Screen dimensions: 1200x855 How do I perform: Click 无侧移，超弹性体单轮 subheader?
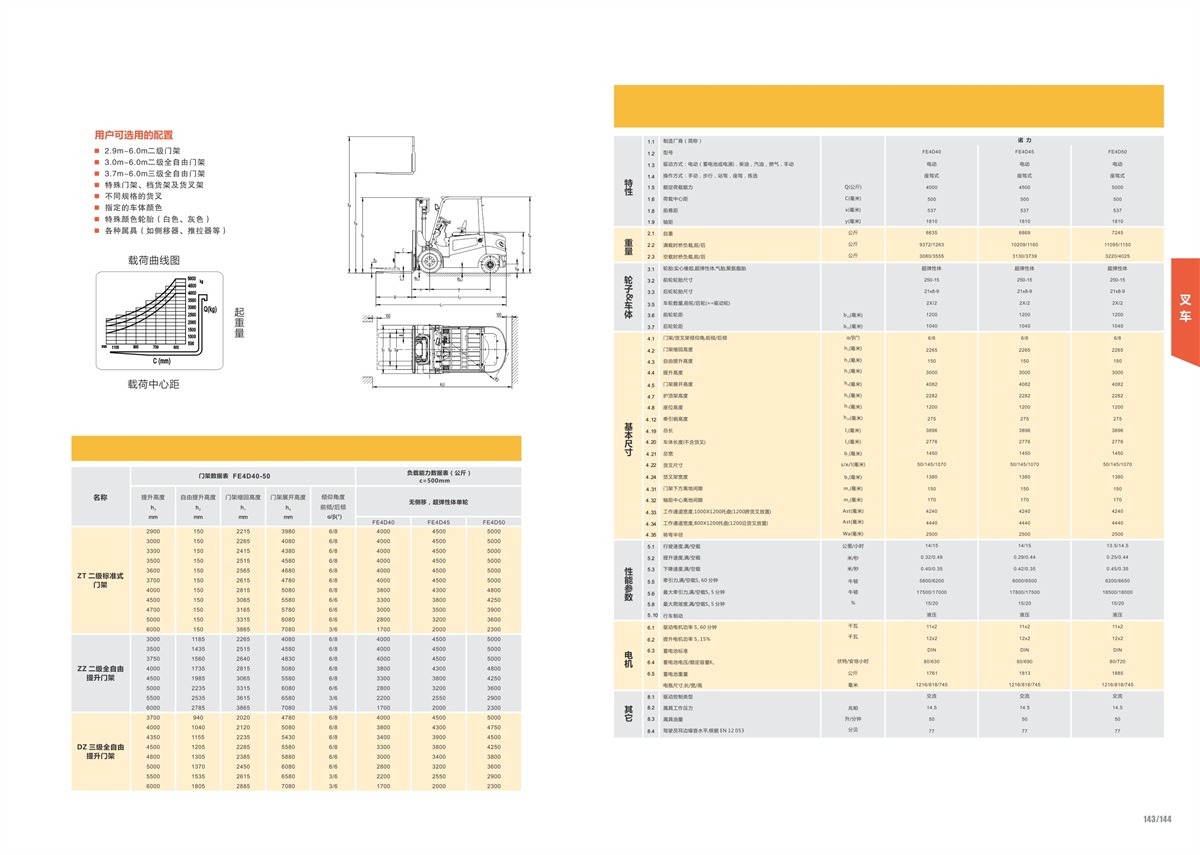pyautogui.click(x=437, y=500)
